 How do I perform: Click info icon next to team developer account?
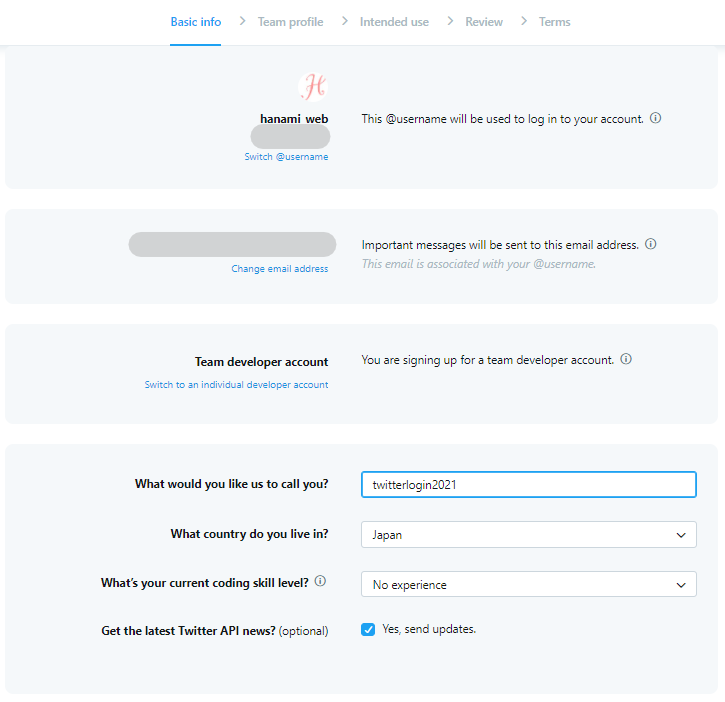click(626, 360)
